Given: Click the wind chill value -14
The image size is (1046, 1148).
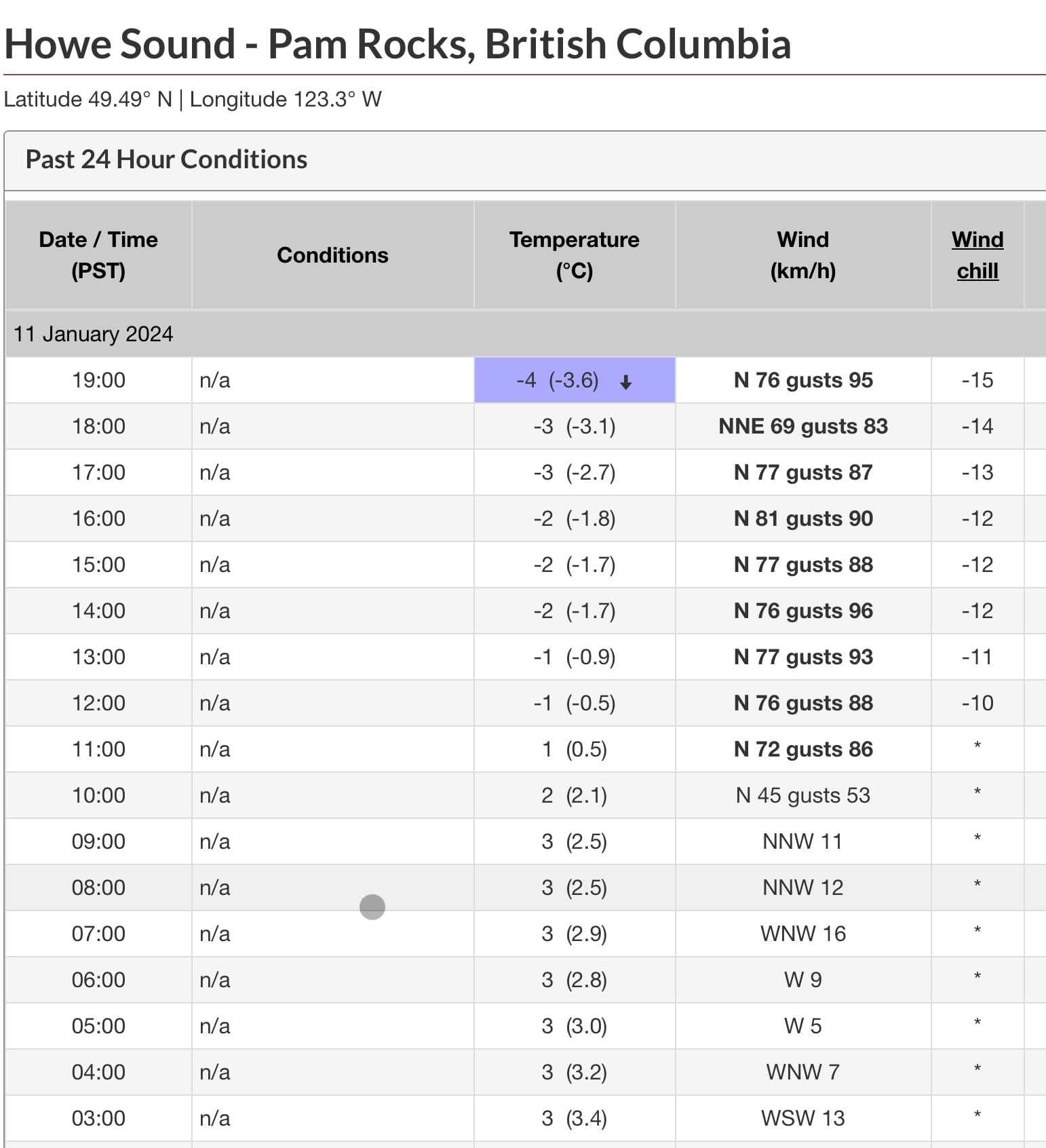Looking at the screenshot, I should pos(977,426).
